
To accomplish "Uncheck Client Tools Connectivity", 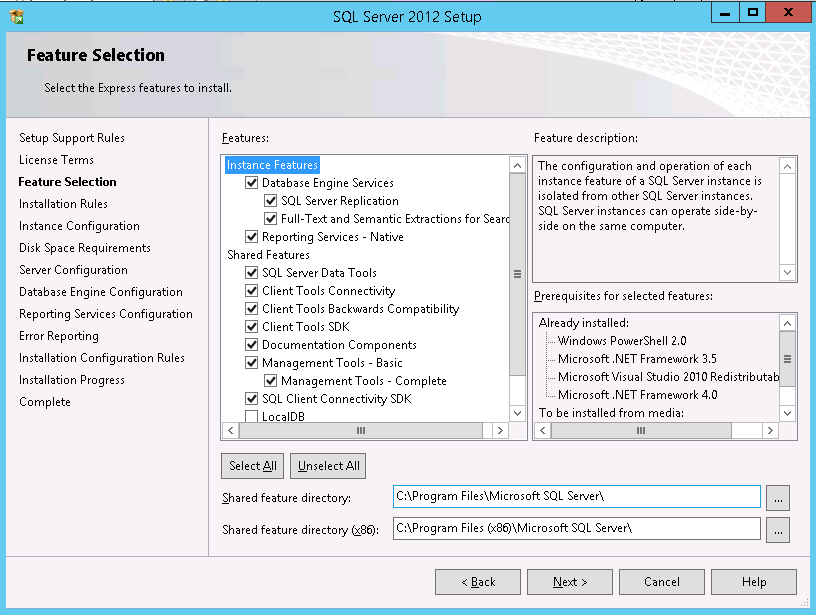I will pos(251,291).
